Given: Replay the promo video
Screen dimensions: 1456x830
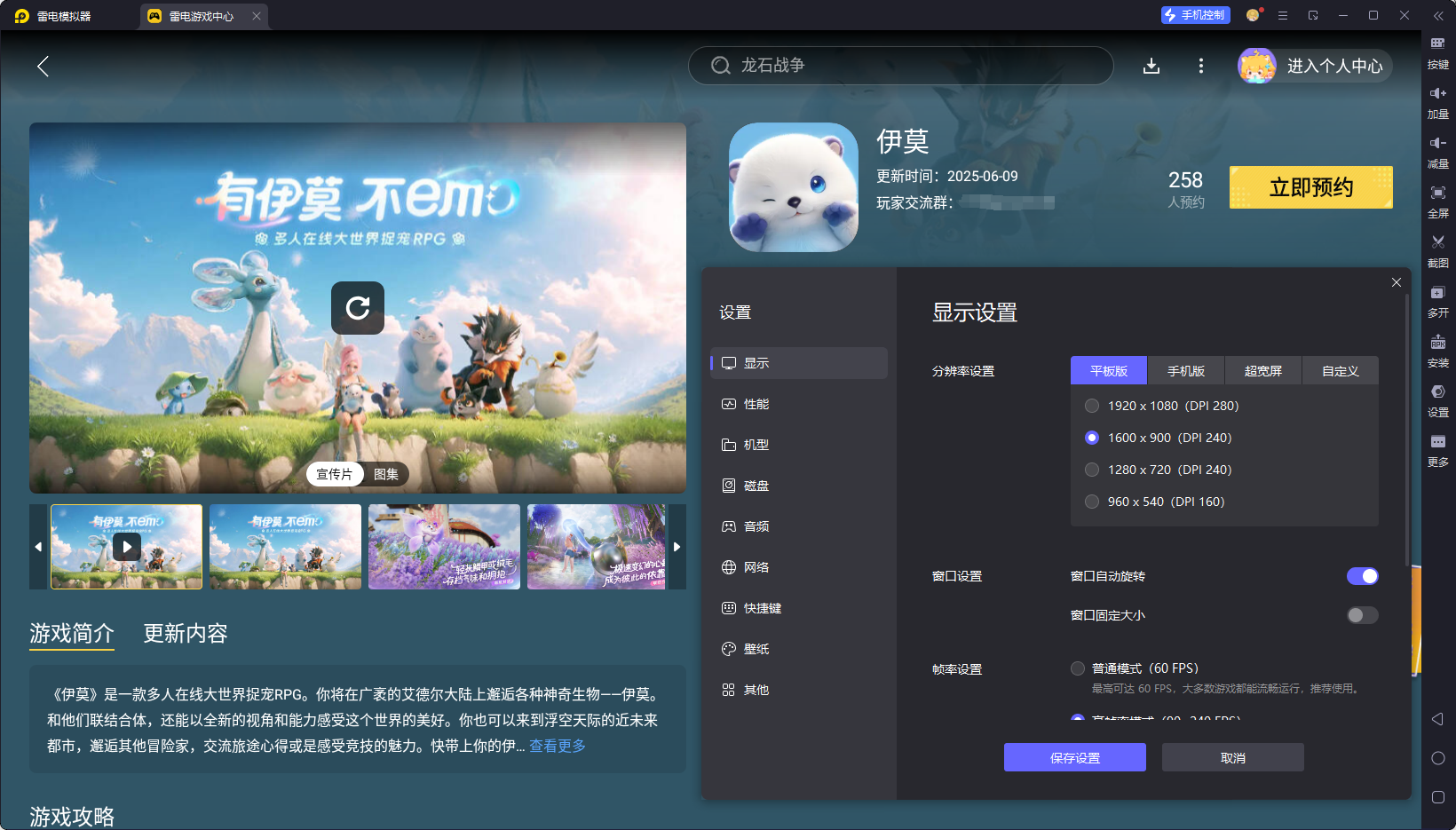Looking at the screenshot, I should [x=358, y=308].
